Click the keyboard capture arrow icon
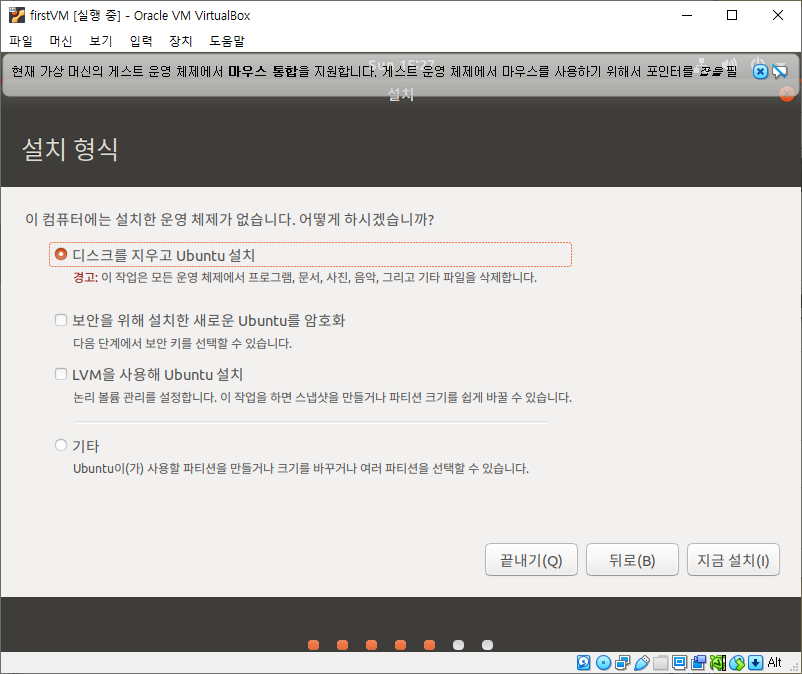 point(755,663)
